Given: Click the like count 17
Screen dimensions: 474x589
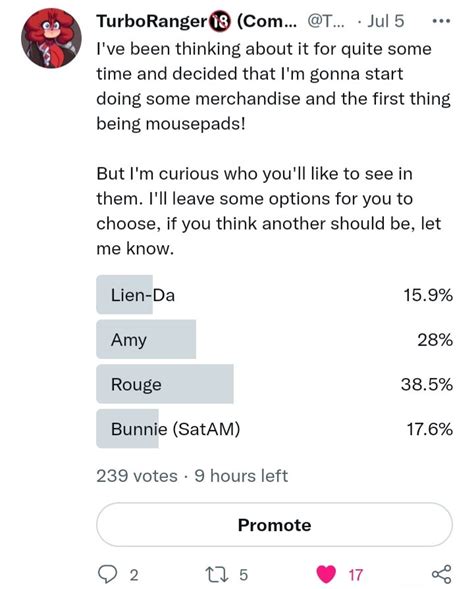Looking at the screenshot, I should [x=356, y=575].
